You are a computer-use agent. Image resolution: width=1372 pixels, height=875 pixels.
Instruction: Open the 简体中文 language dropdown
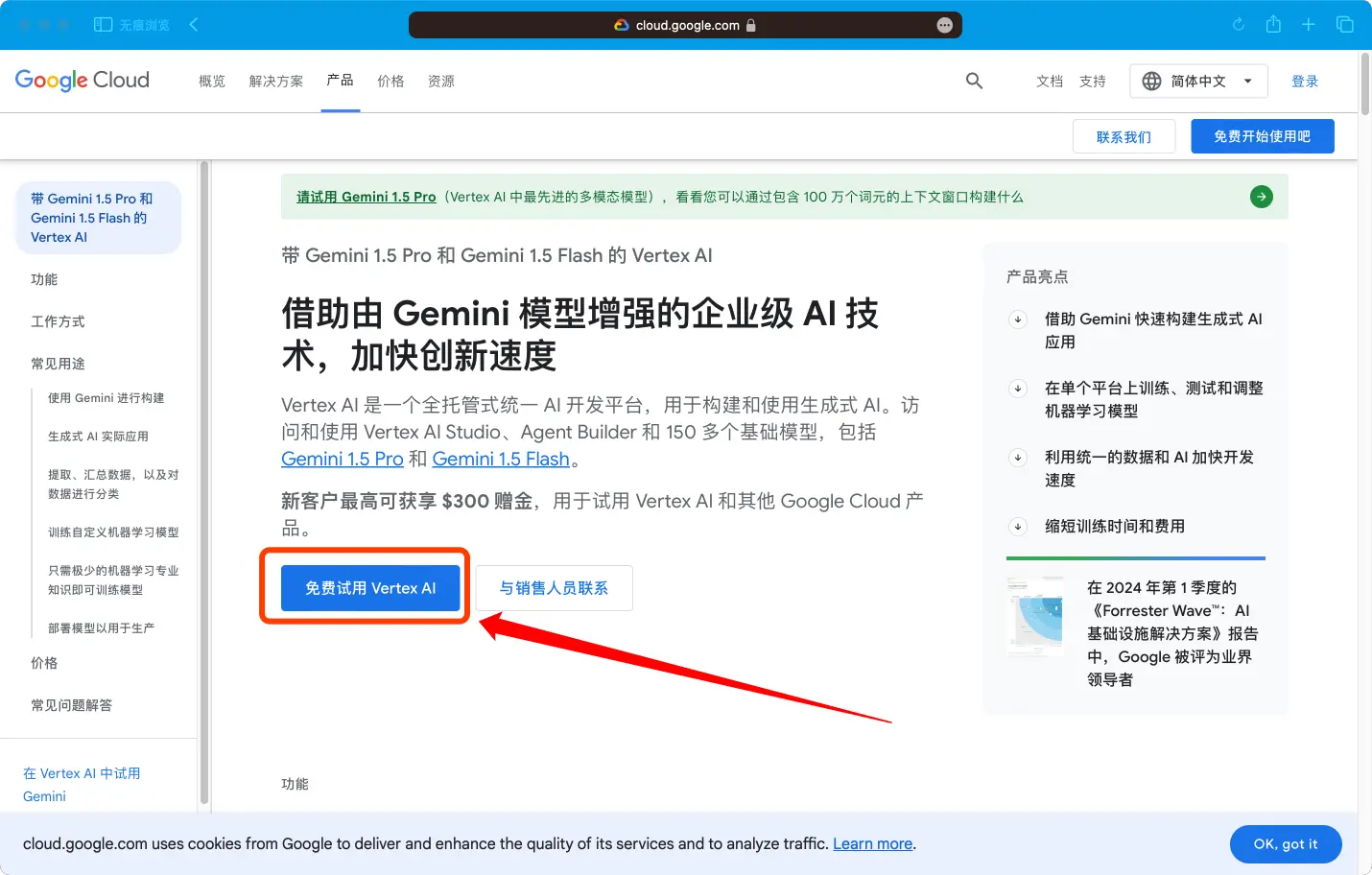pyautogui.click(x=1198, y=82)
